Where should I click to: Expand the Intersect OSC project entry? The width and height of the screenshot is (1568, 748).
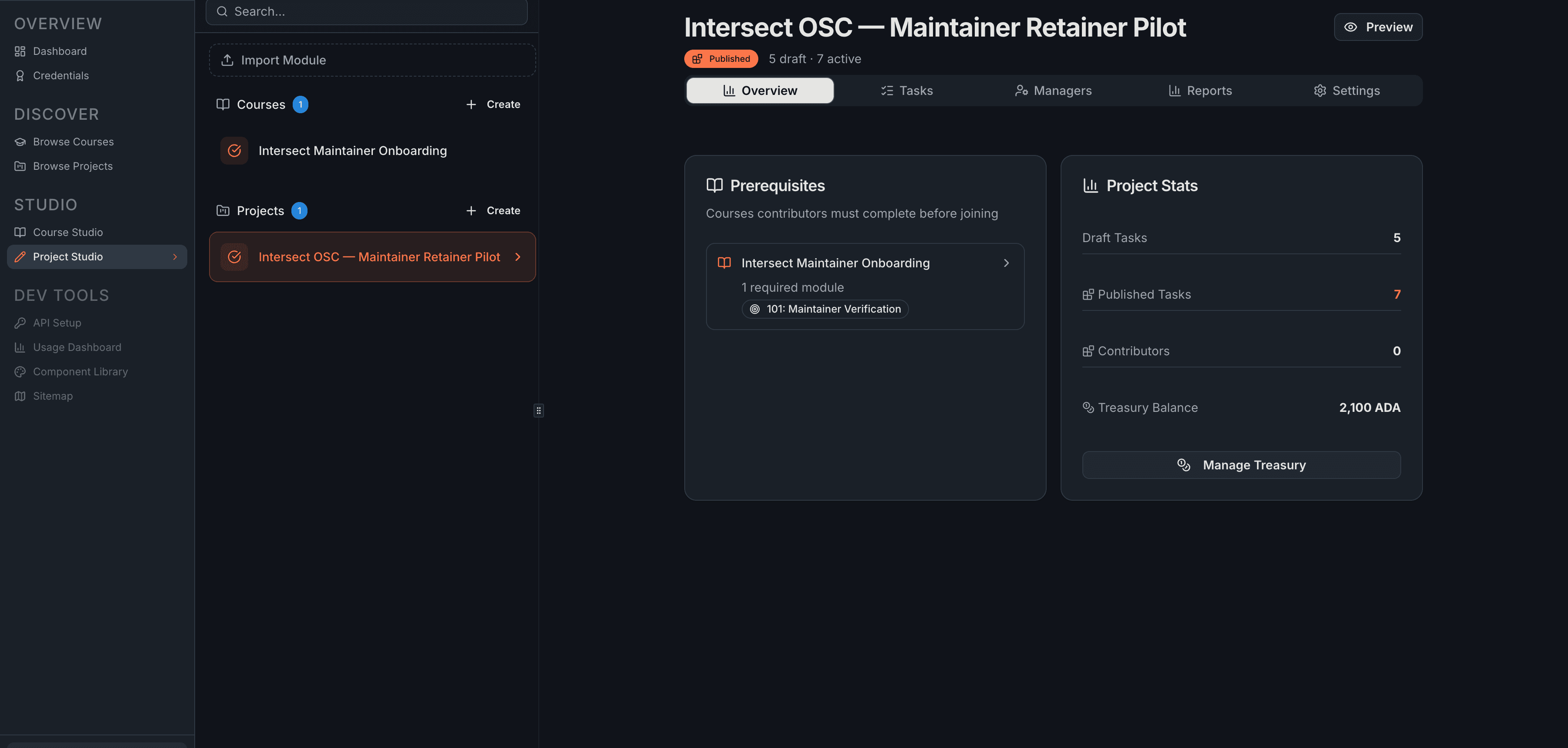(518, 257)
